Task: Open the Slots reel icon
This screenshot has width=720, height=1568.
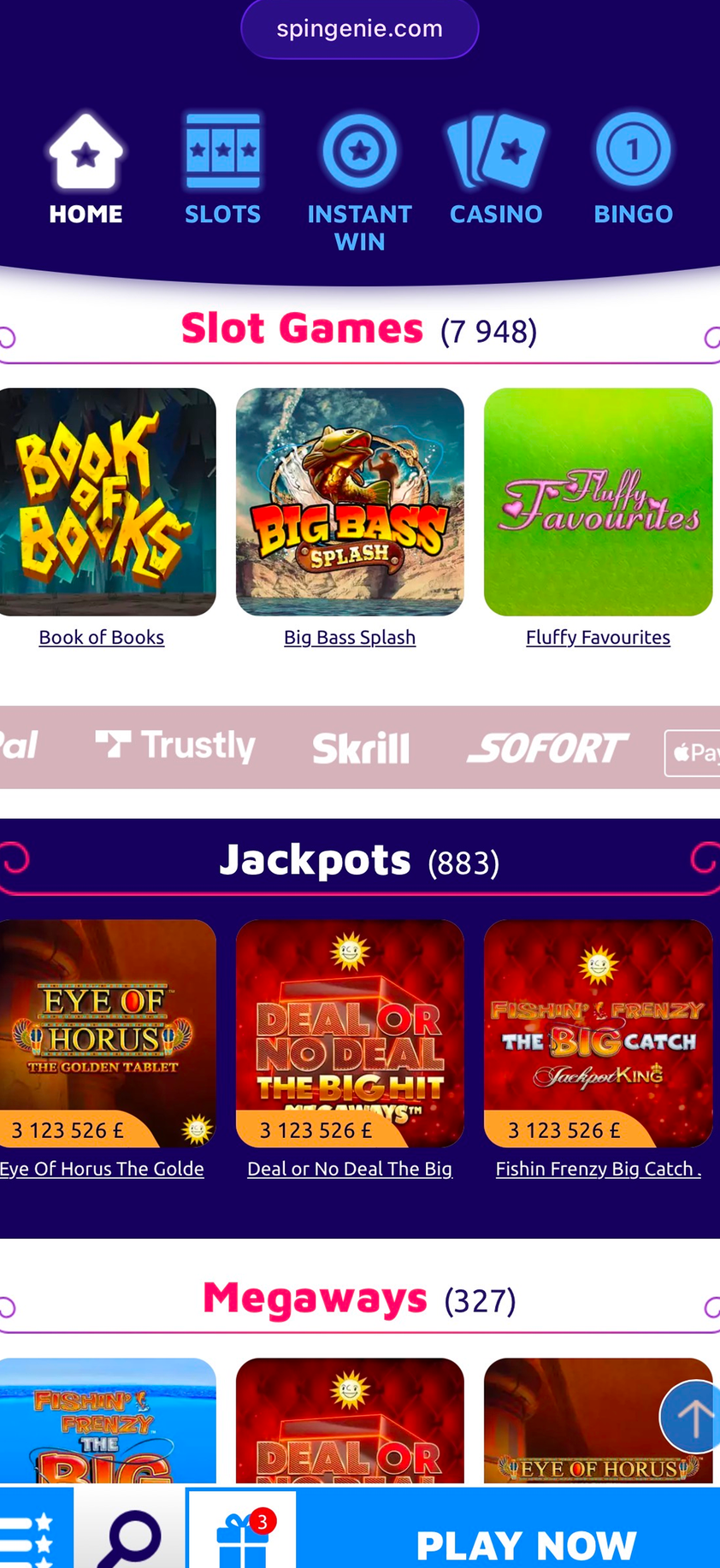Action: pos(223,150)
